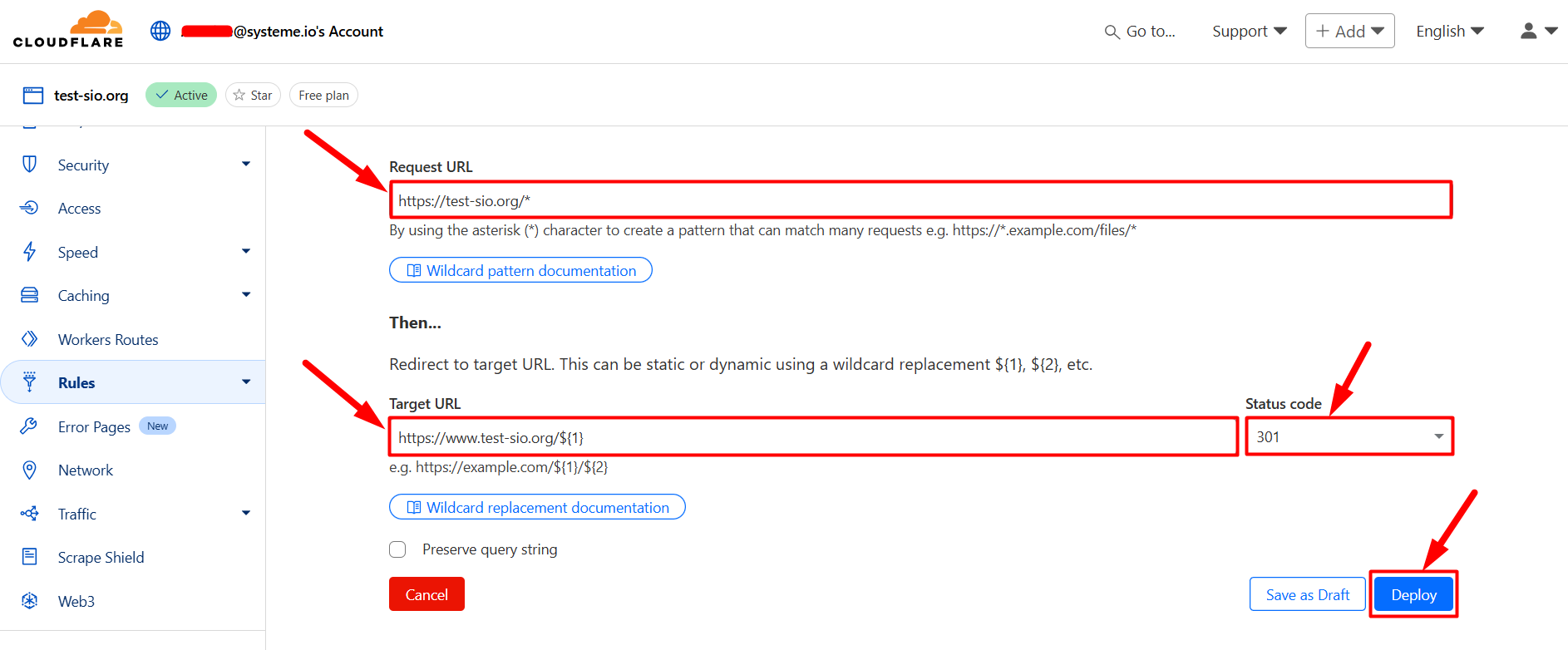This screenshot has height=650, width=1568.
Task: Click into the Request URL field
Action: click(920, 200)
